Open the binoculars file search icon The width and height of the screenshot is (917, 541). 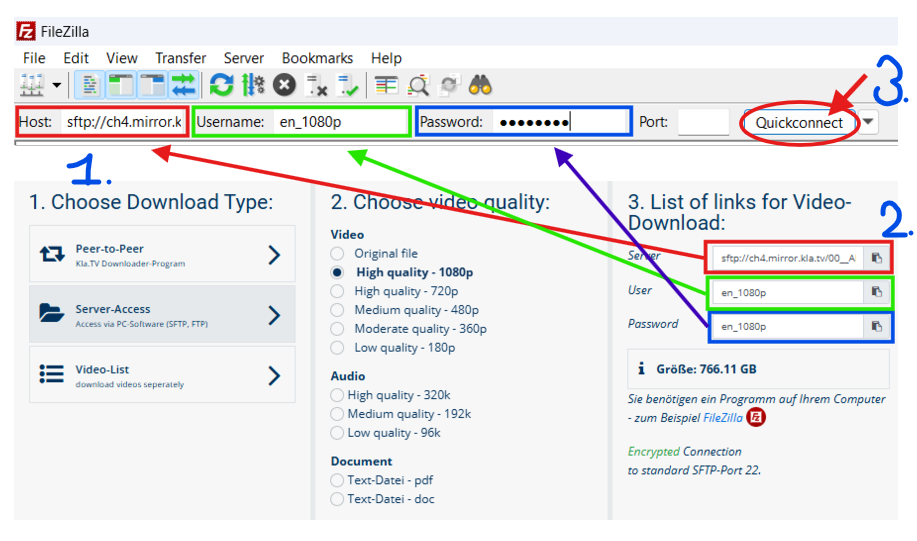pyautogui.click(x=480, y=85)
